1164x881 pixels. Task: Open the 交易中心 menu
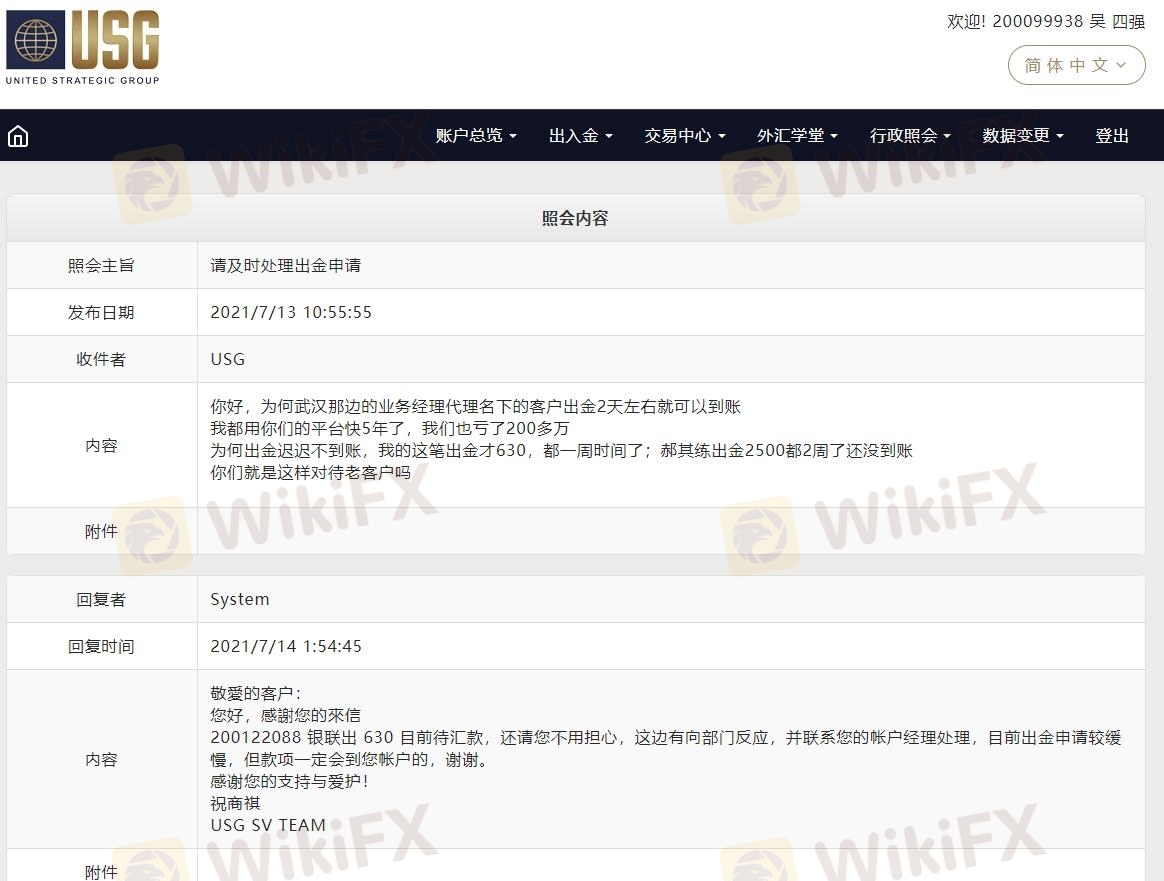(684, 136)
